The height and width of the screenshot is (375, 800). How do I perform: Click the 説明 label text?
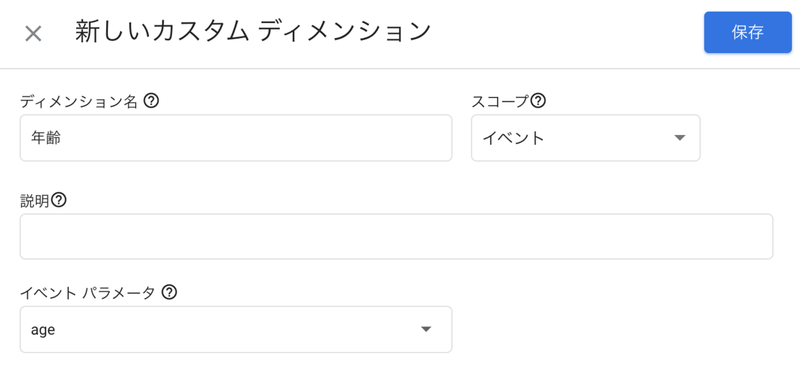click(35, 201)
